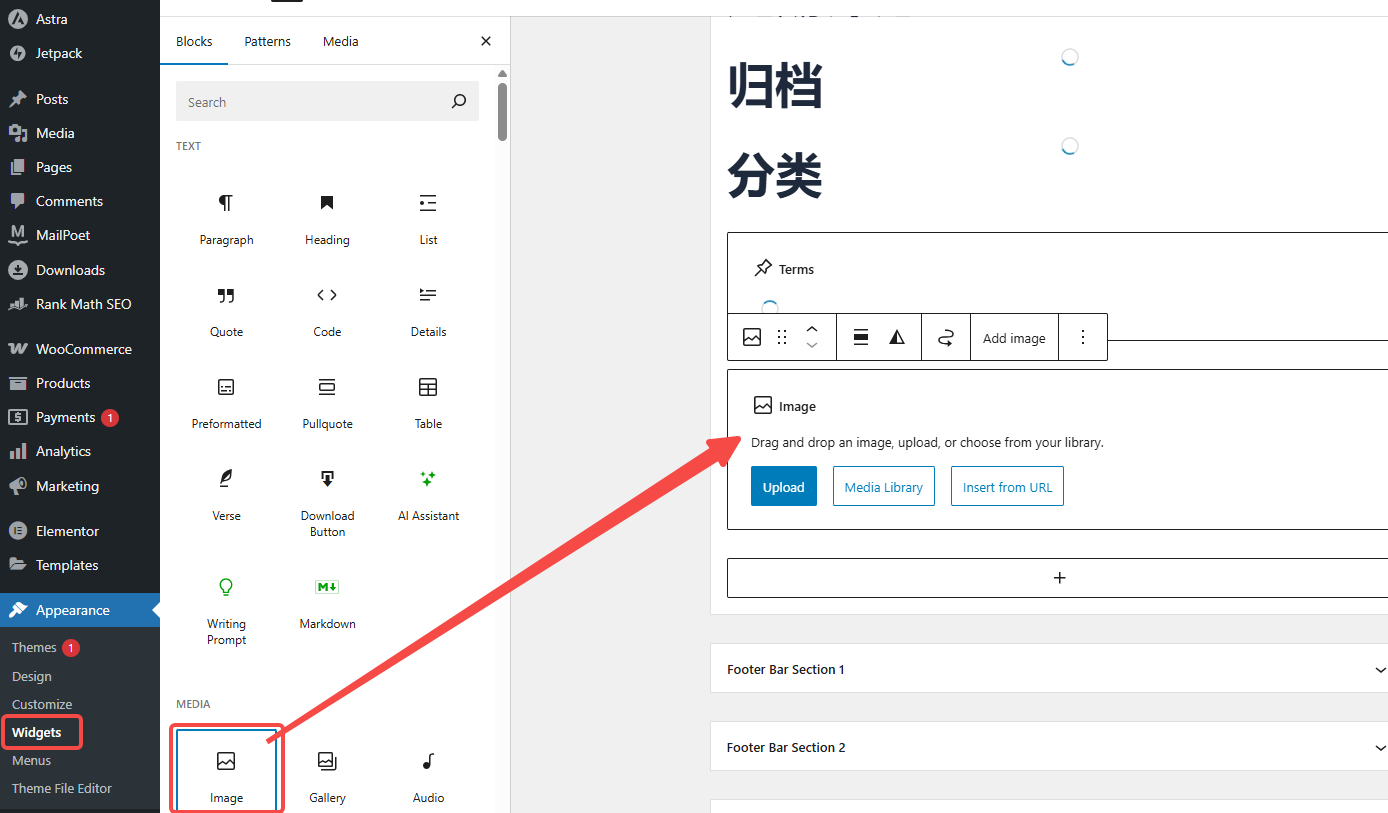
Task: Choose Insert from URL for the image
Action: (x=1007, y=486)
